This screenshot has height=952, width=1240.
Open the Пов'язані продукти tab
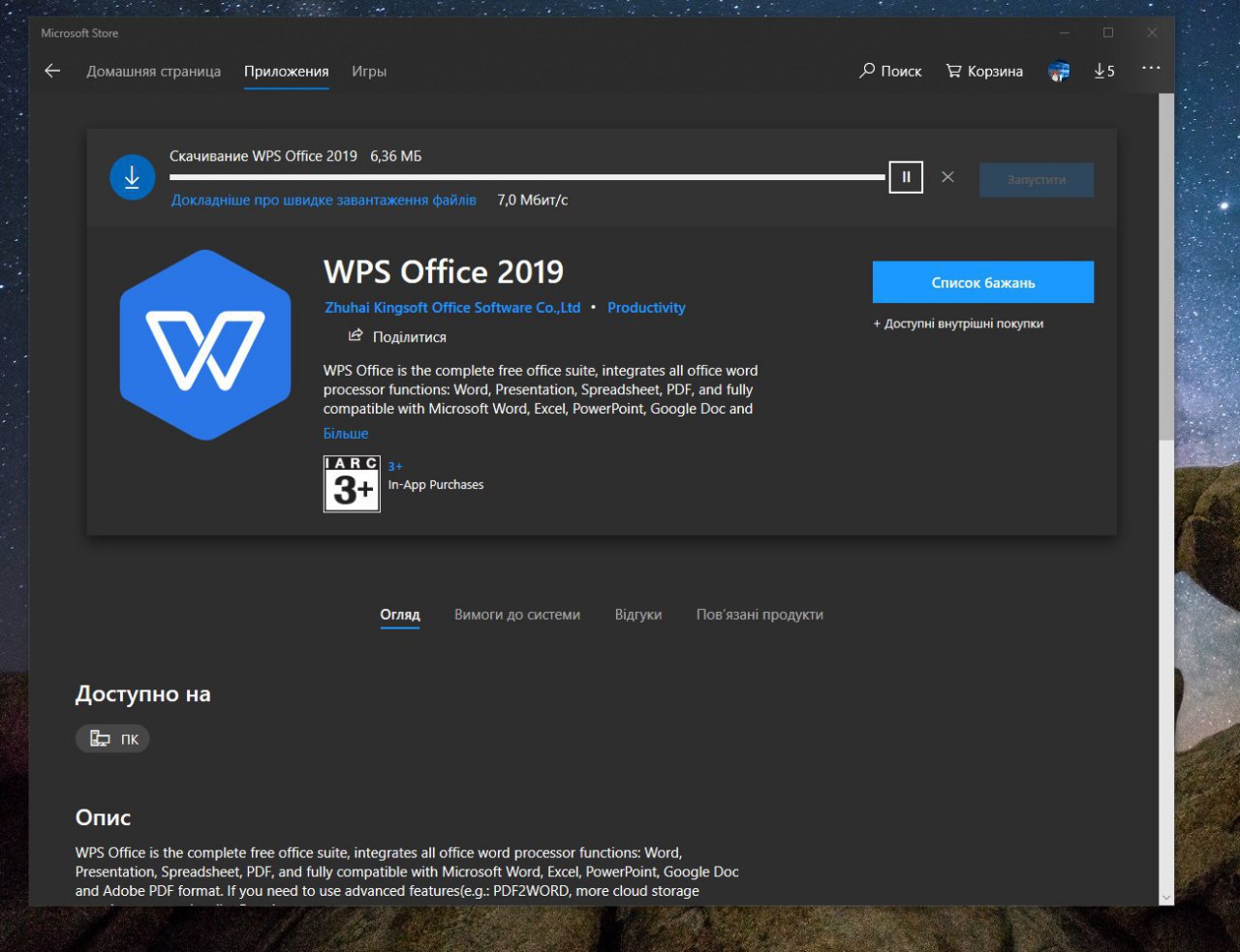(x=759, y=614)
